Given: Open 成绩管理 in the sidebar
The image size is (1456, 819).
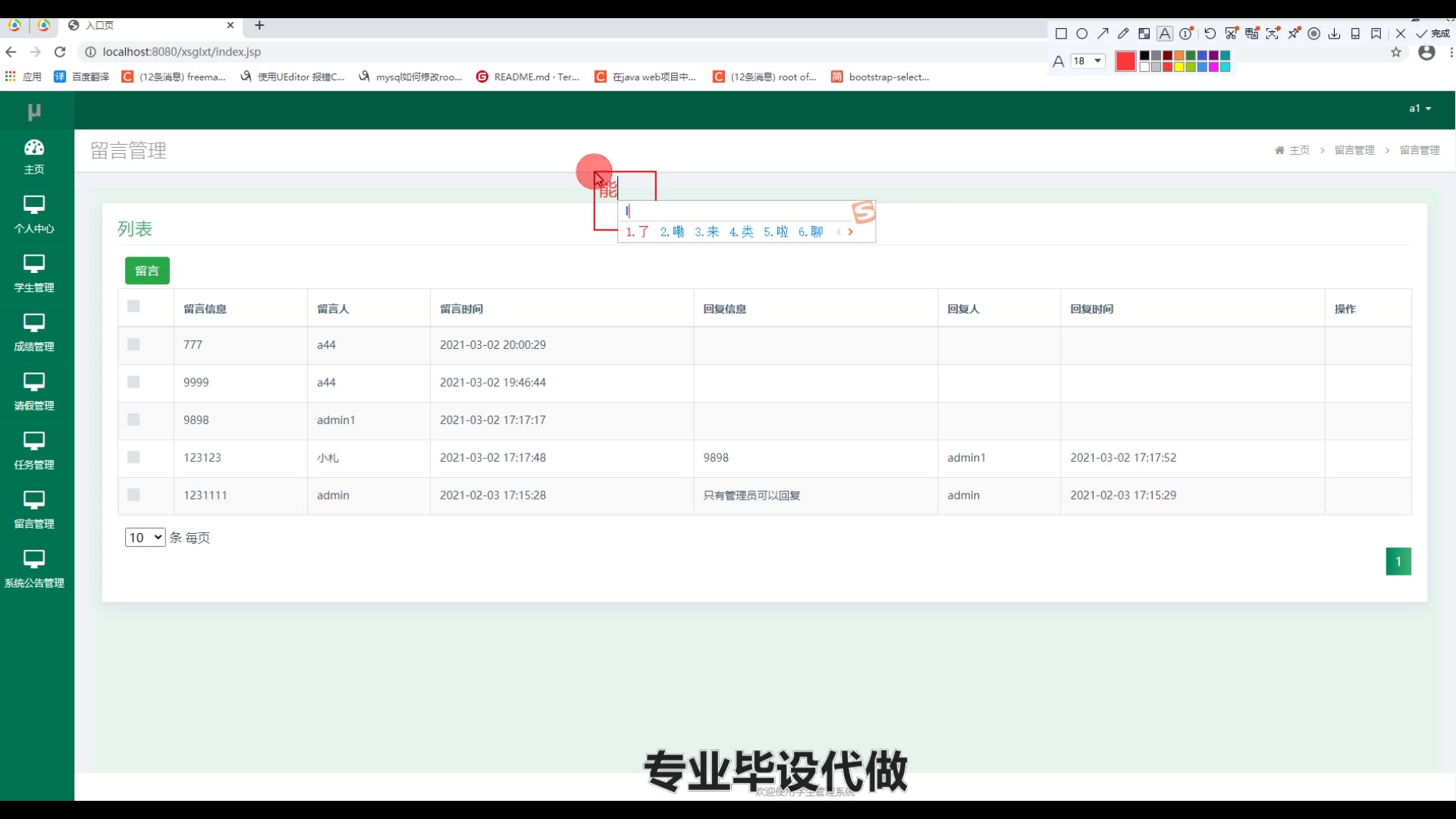Looking at the screenshot, I should click(34, 333).
